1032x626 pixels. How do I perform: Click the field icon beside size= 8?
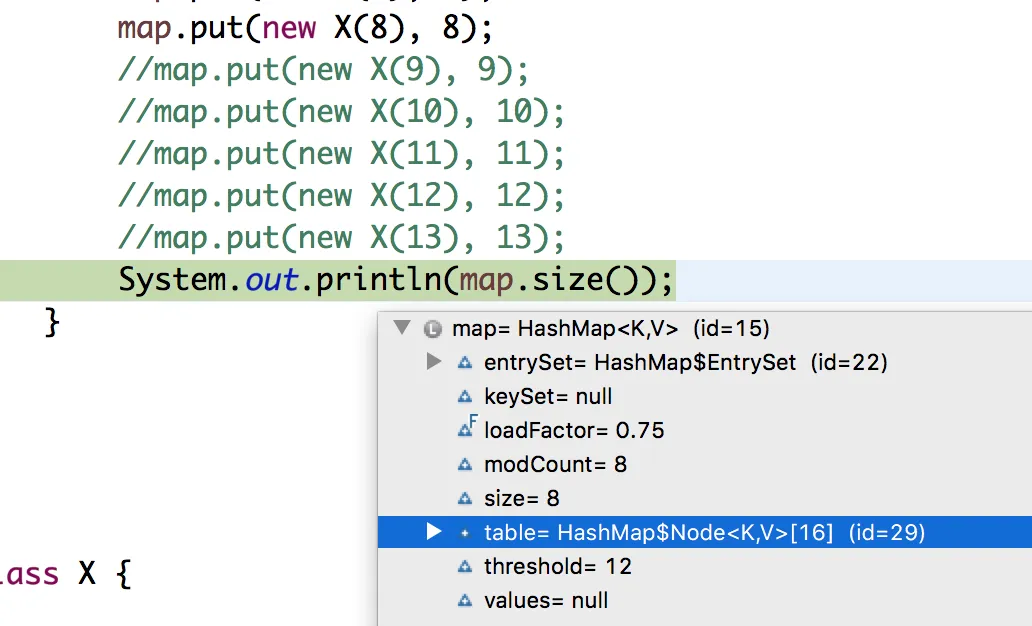point(465,498)
